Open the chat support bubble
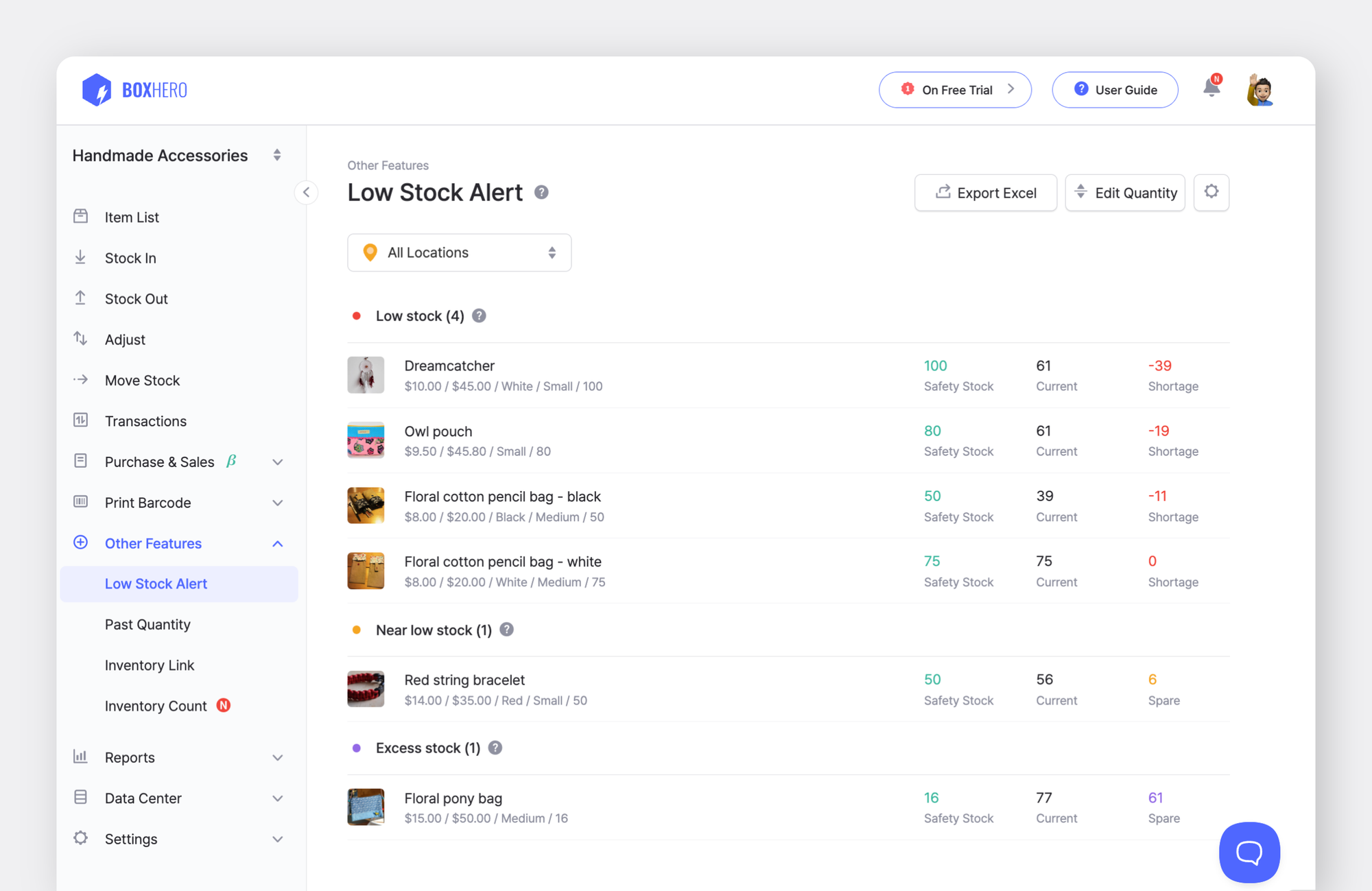1372x891 pixels. (x=1249, y=853)
